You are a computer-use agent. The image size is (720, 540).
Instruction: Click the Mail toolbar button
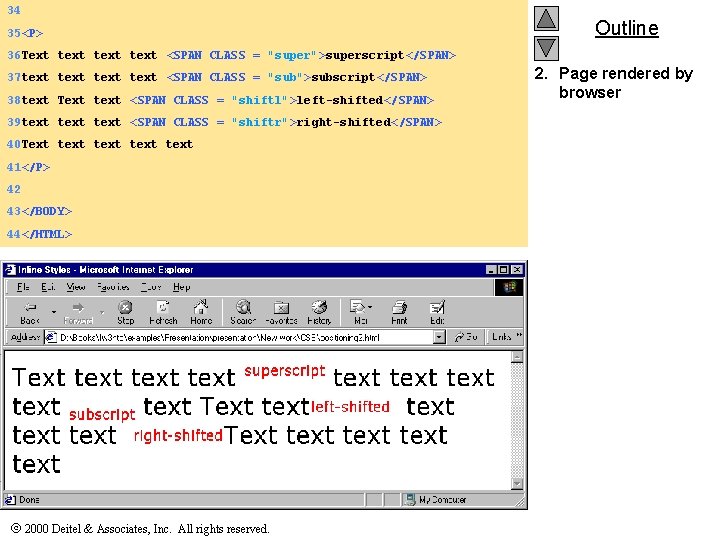coord(360,313)
